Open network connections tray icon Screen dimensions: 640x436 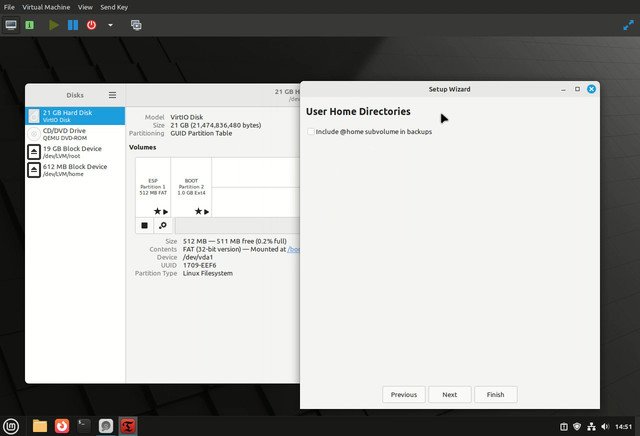pos(591,427)
